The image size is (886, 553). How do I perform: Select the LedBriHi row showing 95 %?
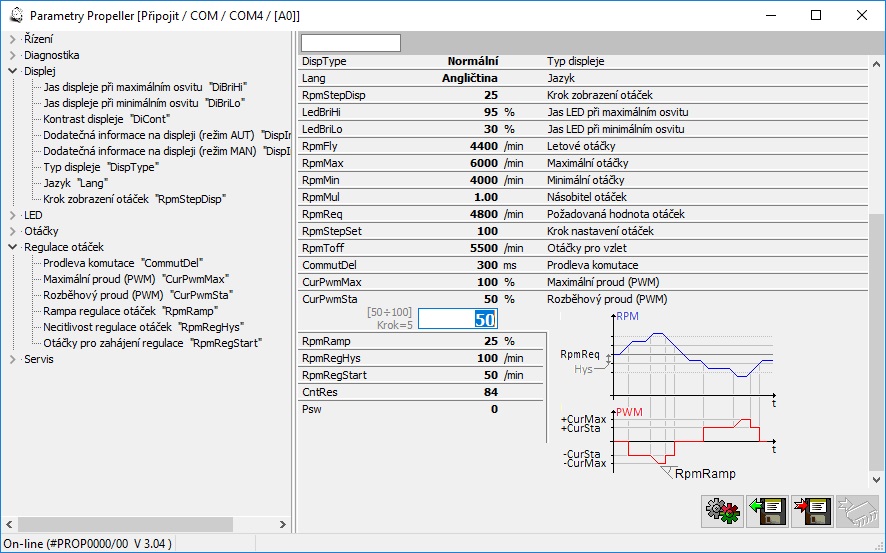coord(583,112)
